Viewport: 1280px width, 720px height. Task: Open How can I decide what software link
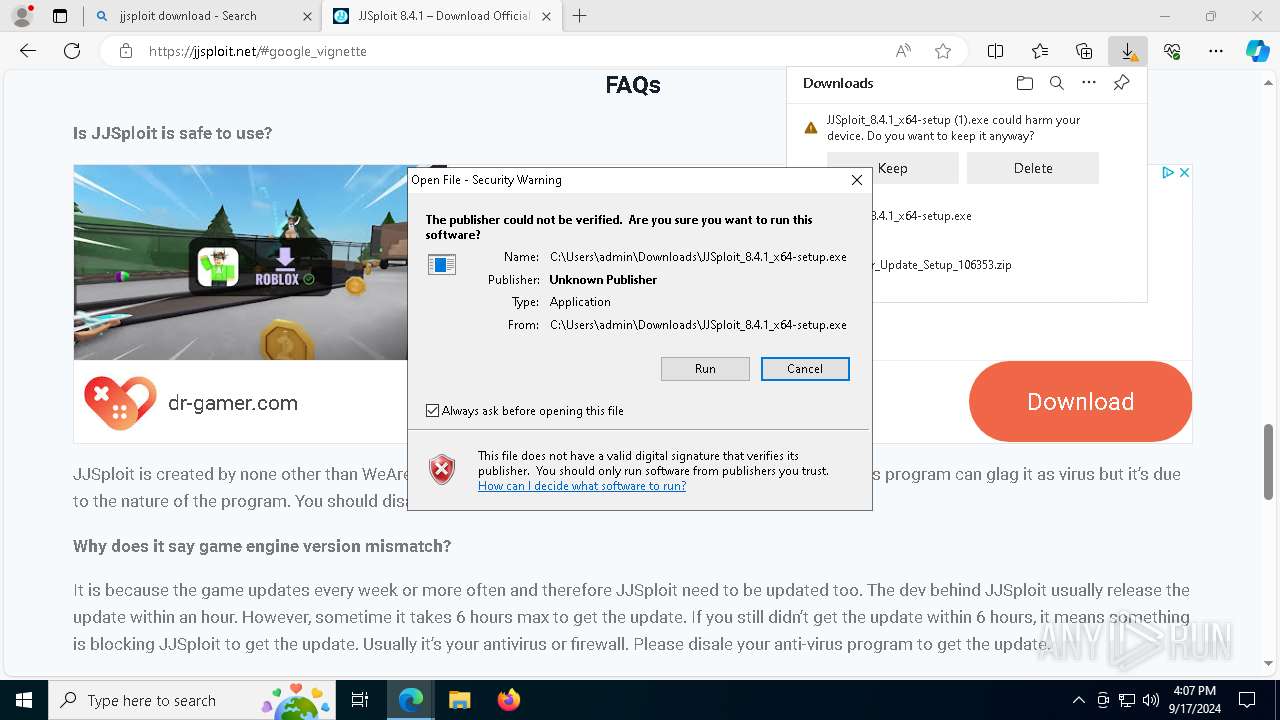(582, 486)
